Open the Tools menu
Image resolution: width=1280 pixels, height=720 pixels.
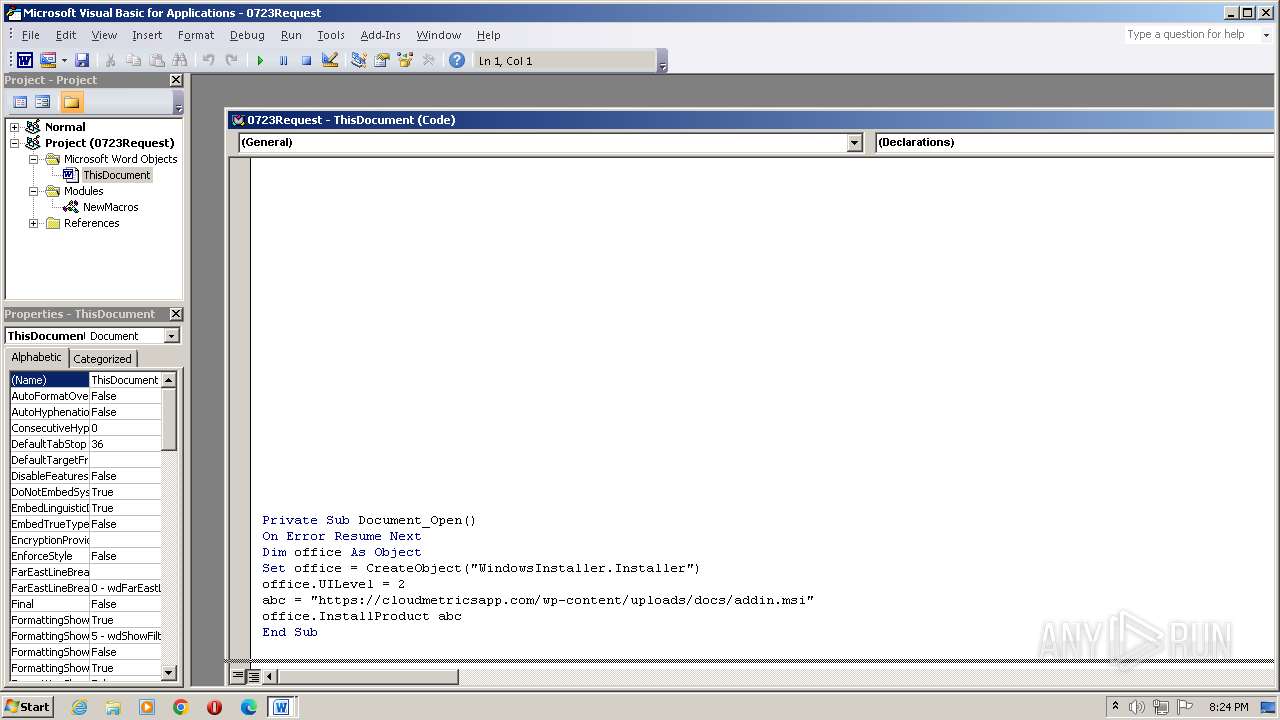tap(331, 35)
